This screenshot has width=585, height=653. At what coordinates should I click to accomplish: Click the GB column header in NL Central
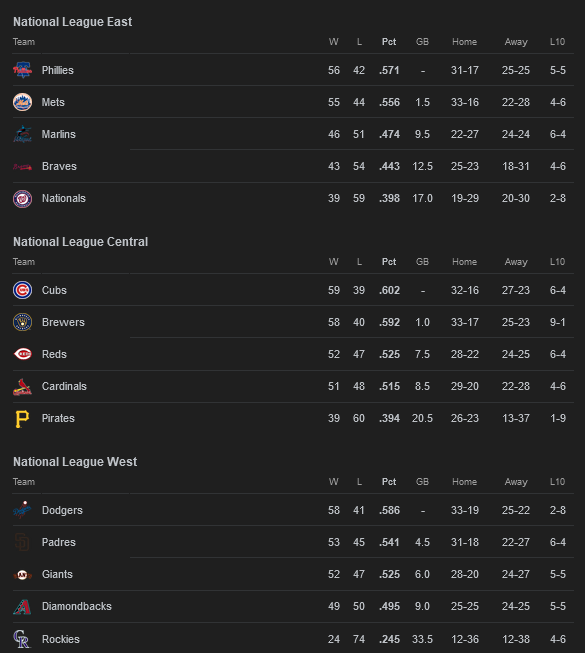point(422,262)
